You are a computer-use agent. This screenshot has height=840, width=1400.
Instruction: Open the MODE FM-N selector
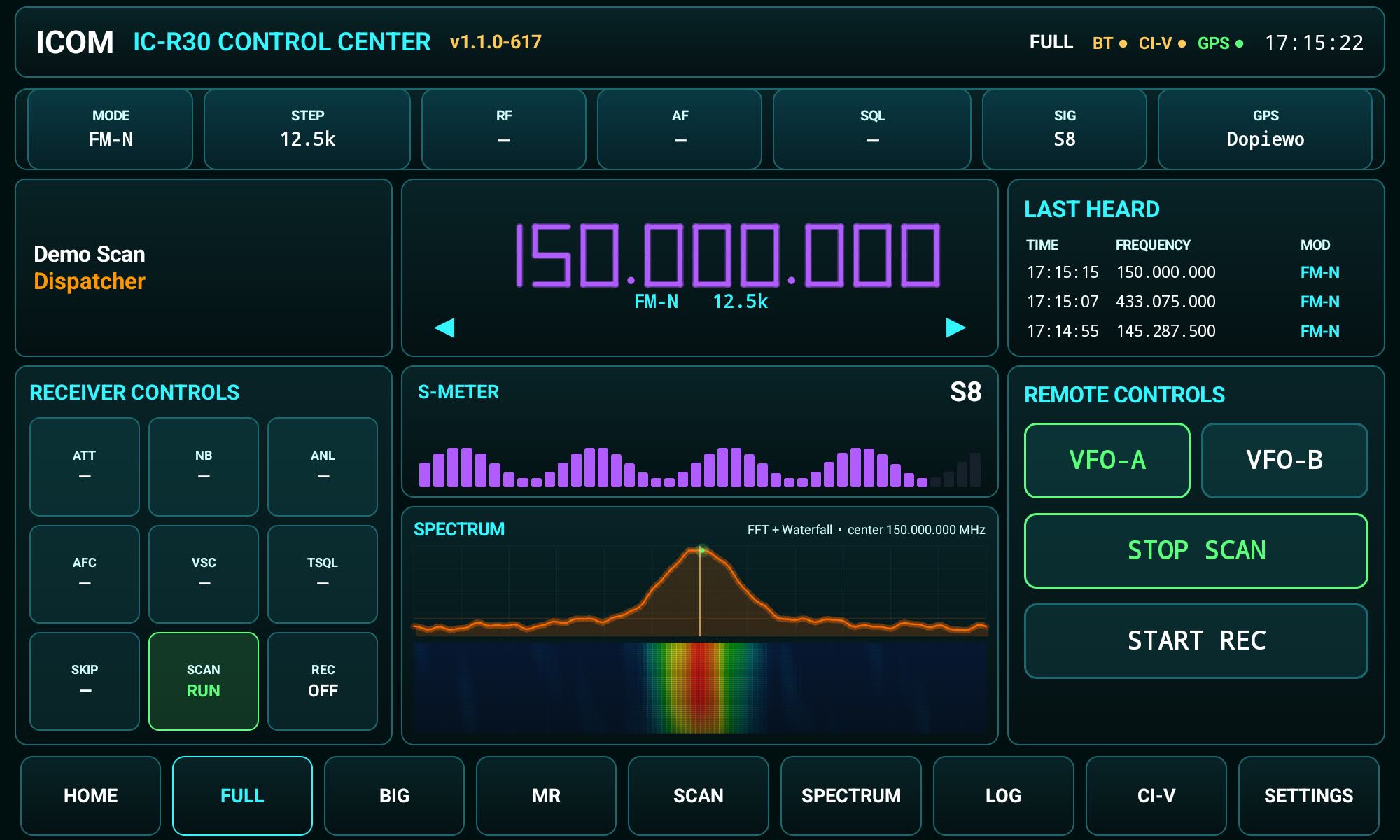click(111, 129)
